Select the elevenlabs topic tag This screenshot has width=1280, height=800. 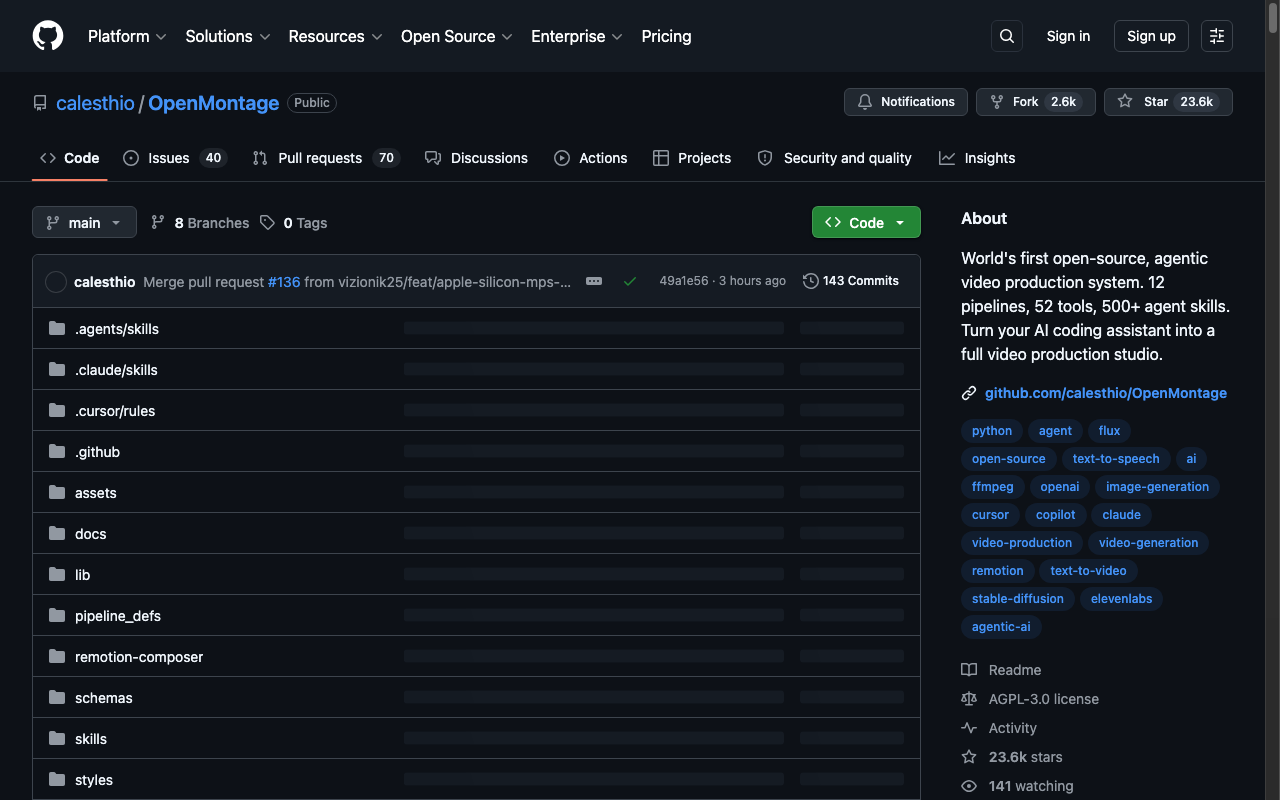click(1122, 599)
